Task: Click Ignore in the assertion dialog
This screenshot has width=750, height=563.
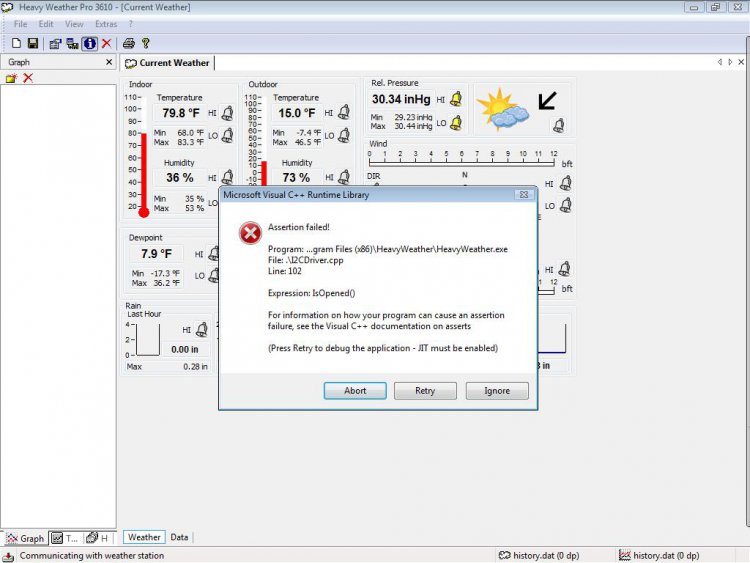Action: click(x=497, y=391)
